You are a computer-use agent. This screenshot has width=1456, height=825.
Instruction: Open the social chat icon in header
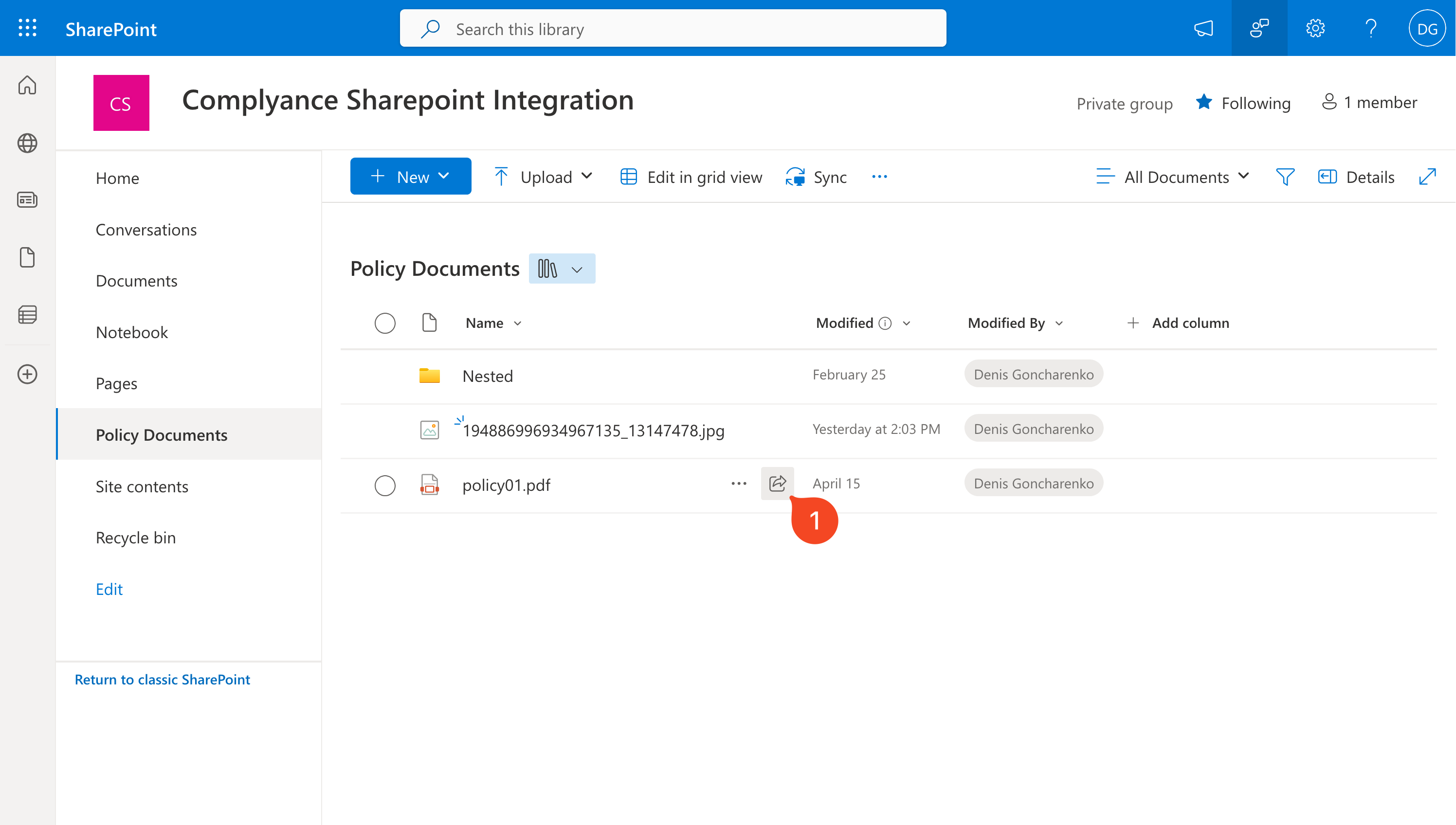click(x=1259, y=28)
